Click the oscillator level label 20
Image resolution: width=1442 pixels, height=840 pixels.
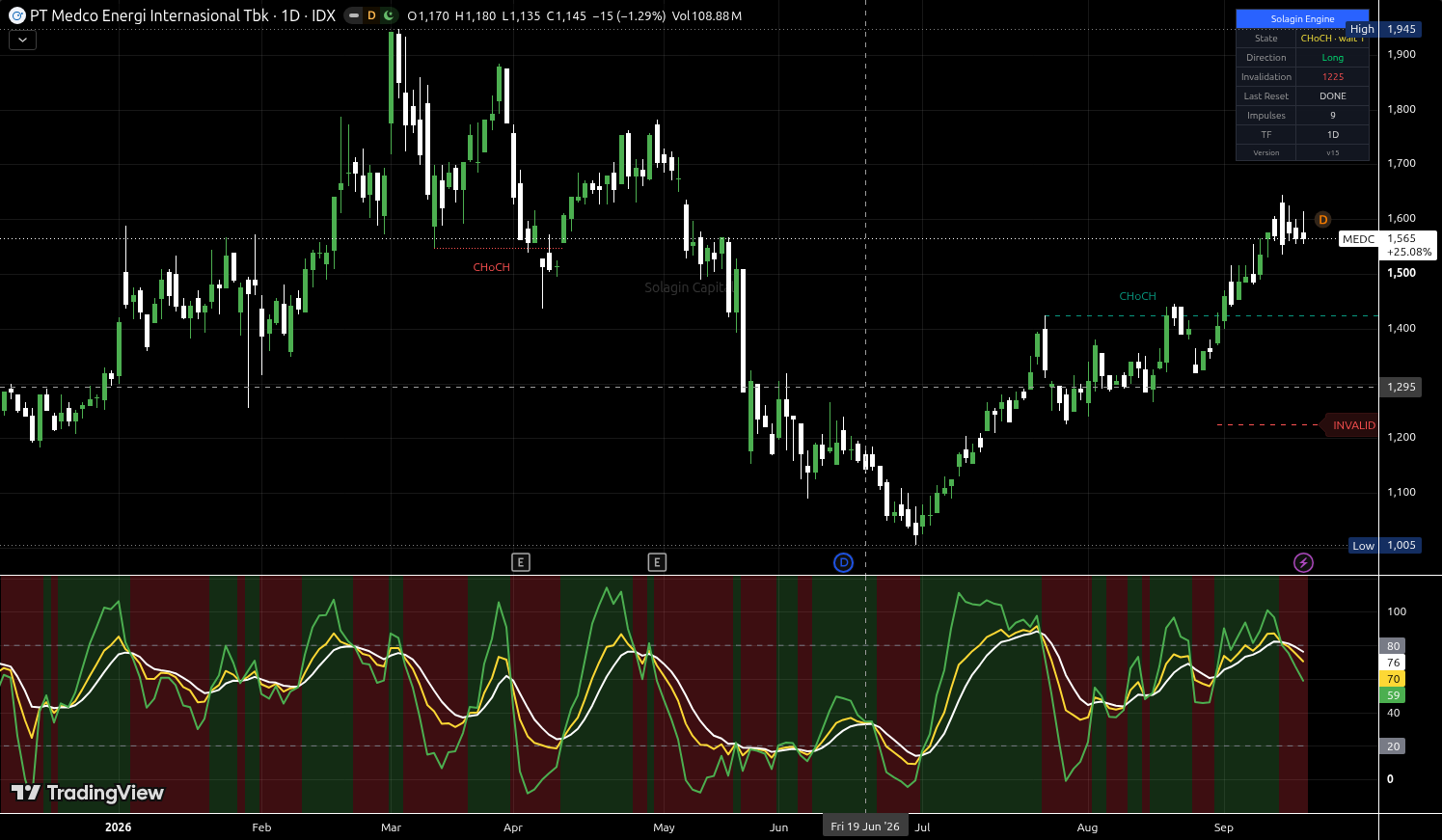pyautogui.click(x=1393, y=746)
